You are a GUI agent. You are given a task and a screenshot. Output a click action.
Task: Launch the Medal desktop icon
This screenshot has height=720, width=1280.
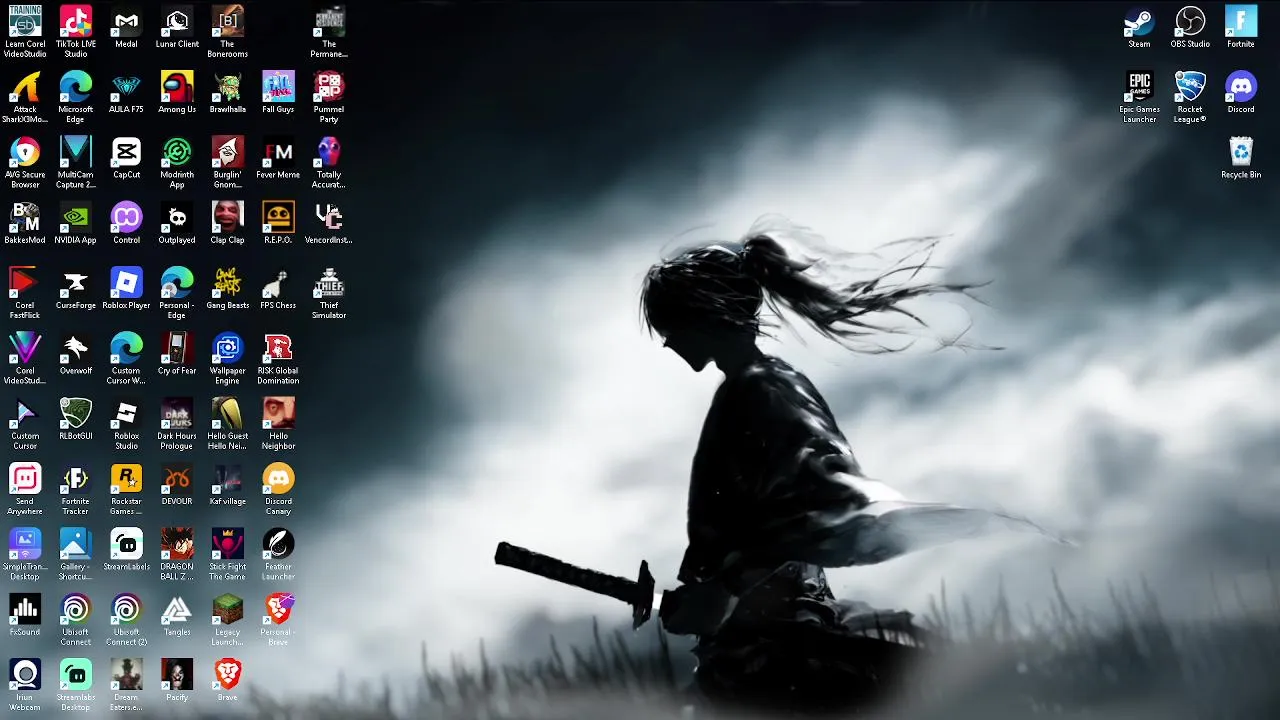[126, 27]
